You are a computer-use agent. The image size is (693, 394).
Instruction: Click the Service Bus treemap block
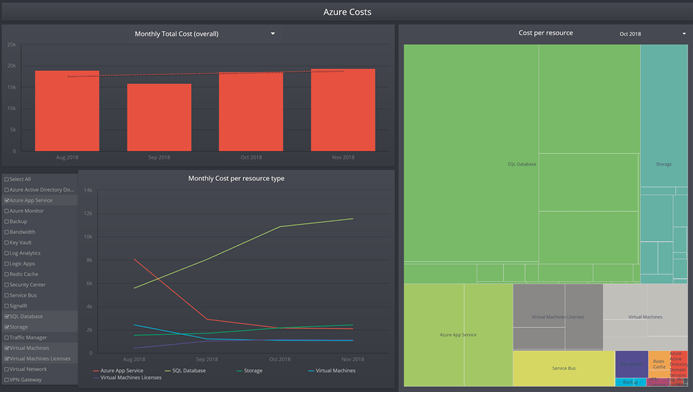[564, 368]
